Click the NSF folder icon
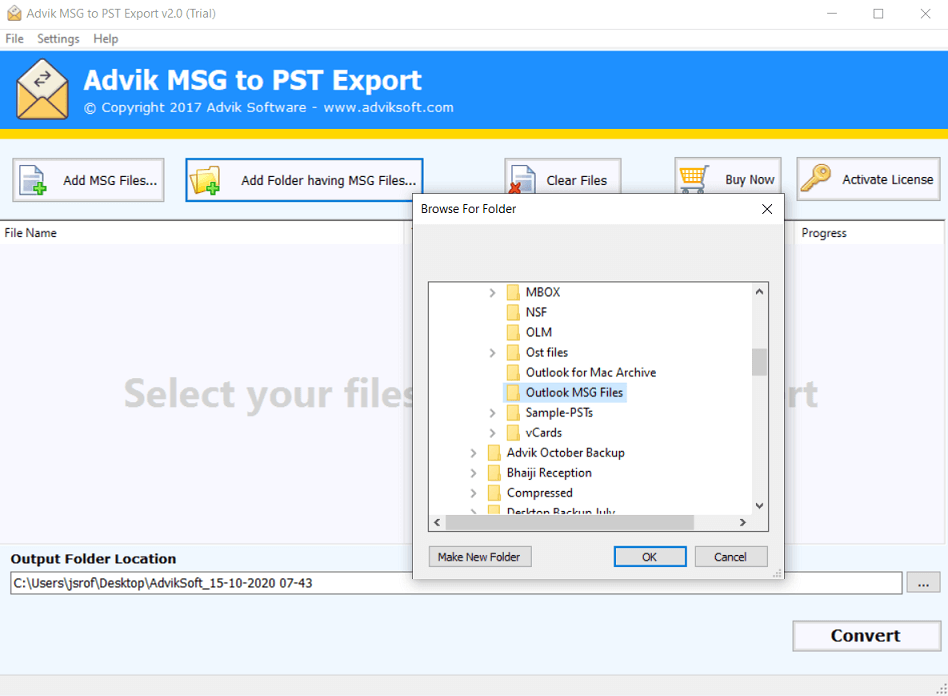The image size is (948, 696). (513, 313)
